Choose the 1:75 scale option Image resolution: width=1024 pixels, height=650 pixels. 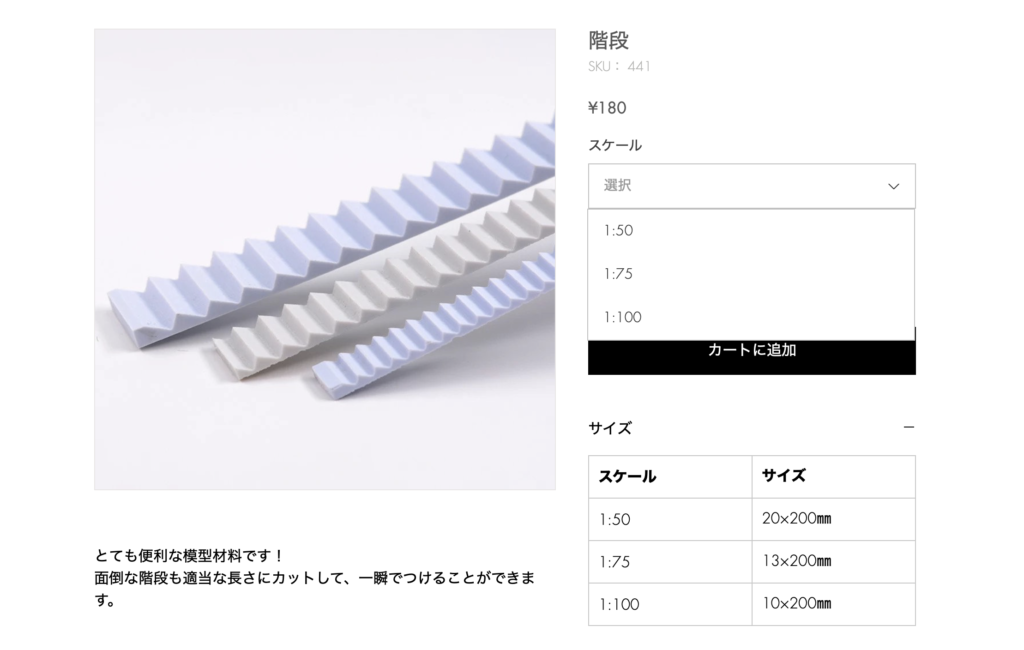point(751,274)
